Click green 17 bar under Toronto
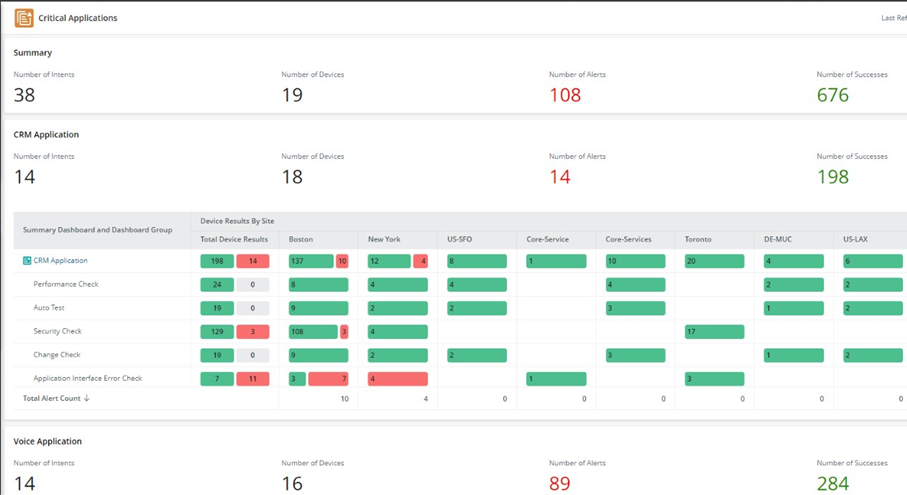907x495 pixels. coord(715,332)
